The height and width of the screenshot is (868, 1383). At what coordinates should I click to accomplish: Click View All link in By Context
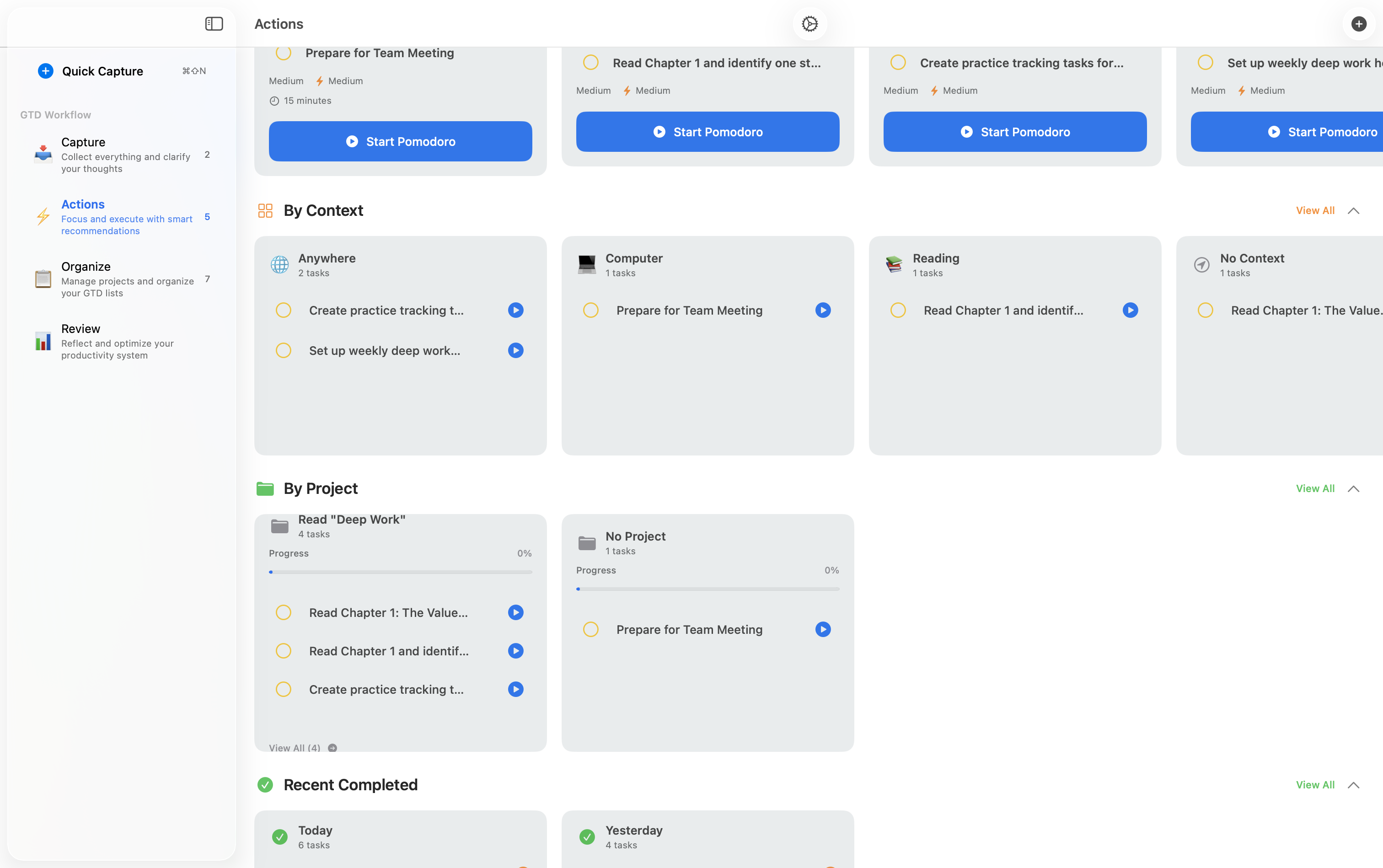(x=1315, y=211)
